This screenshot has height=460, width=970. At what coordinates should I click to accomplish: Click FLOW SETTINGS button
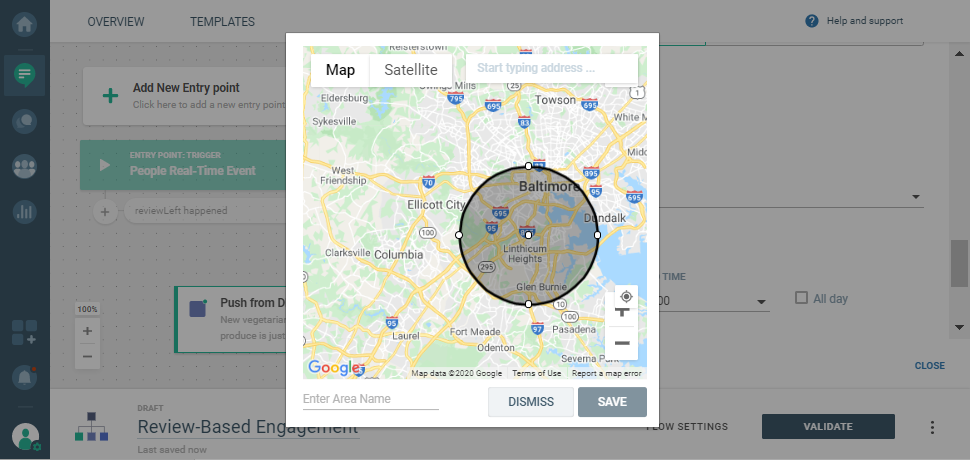point(687,427)
